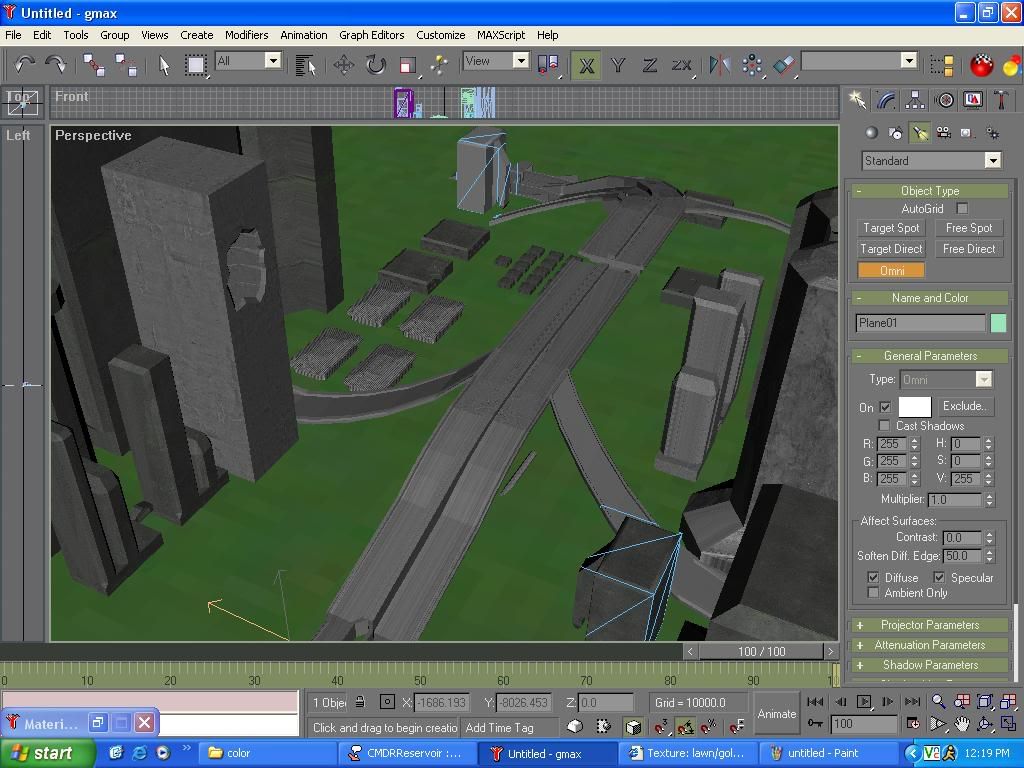1024x768 pixels.
Task: Click the Zoom magnifier viewport control
Action: [938, 701]
